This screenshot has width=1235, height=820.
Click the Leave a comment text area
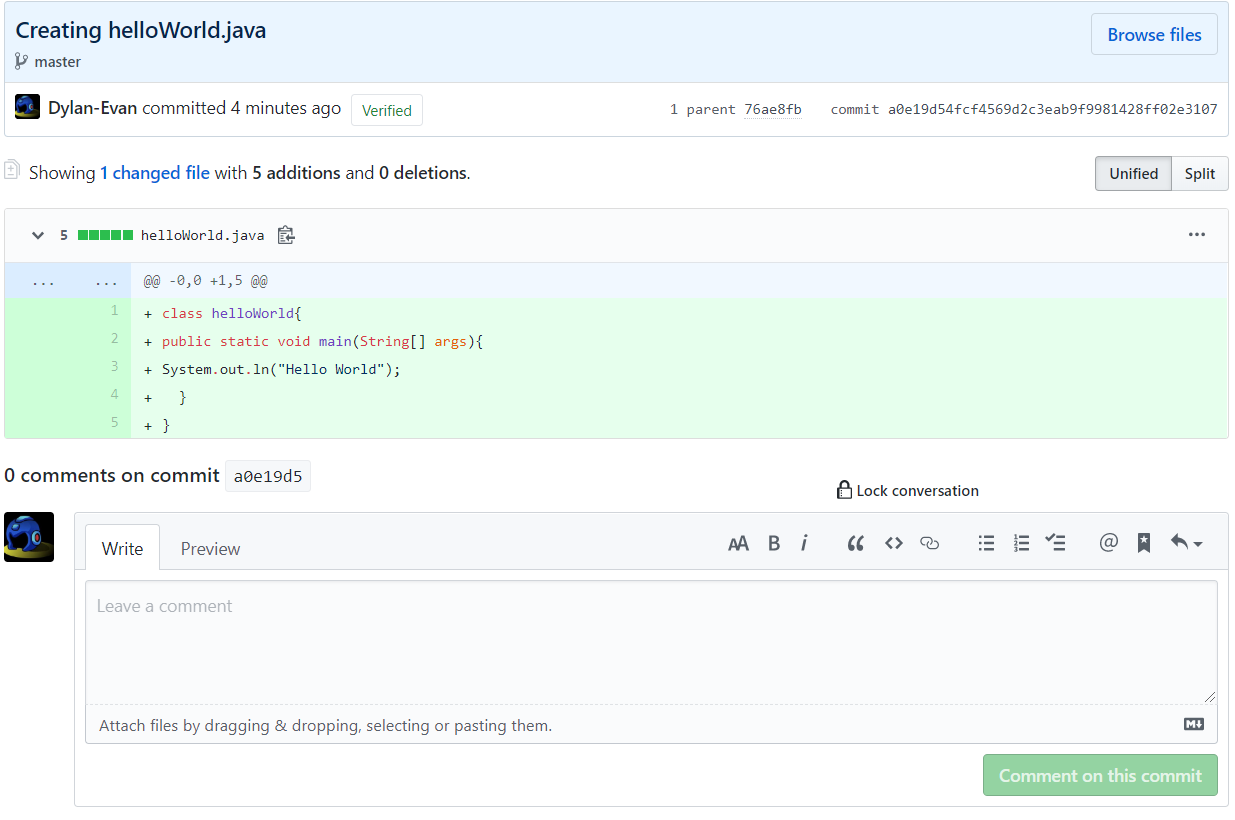coord(651,643)
